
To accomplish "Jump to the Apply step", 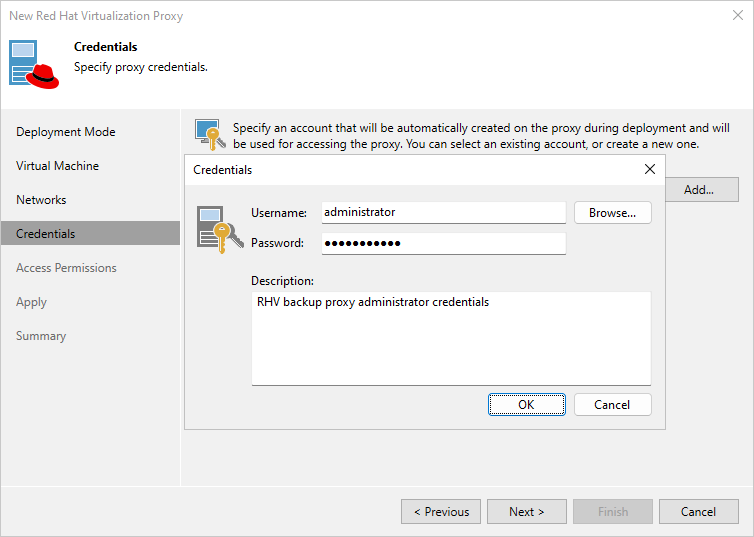I will 32,302.
